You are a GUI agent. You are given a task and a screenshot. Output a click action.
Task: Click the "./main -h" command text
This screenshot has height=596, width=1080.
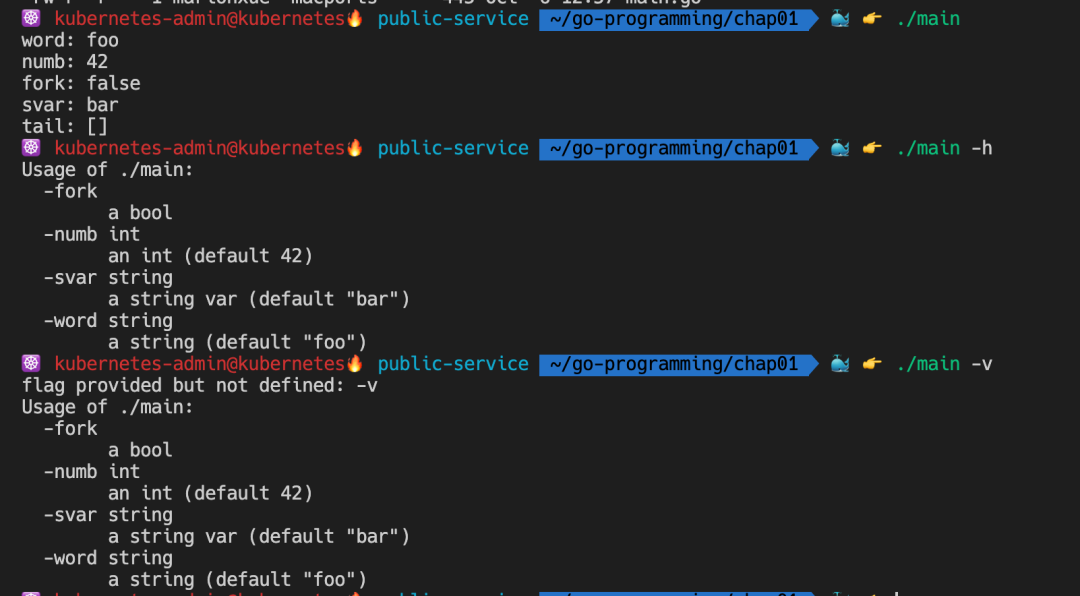coord(944,148)
